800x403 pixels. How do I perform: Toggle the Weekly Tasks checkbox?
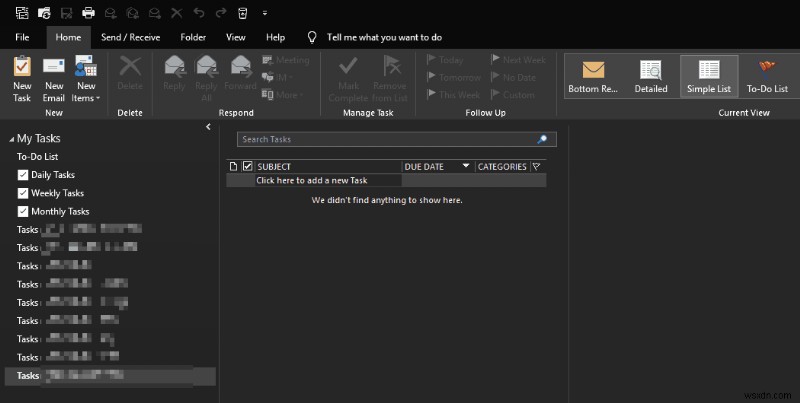click(x=22, y=193)
